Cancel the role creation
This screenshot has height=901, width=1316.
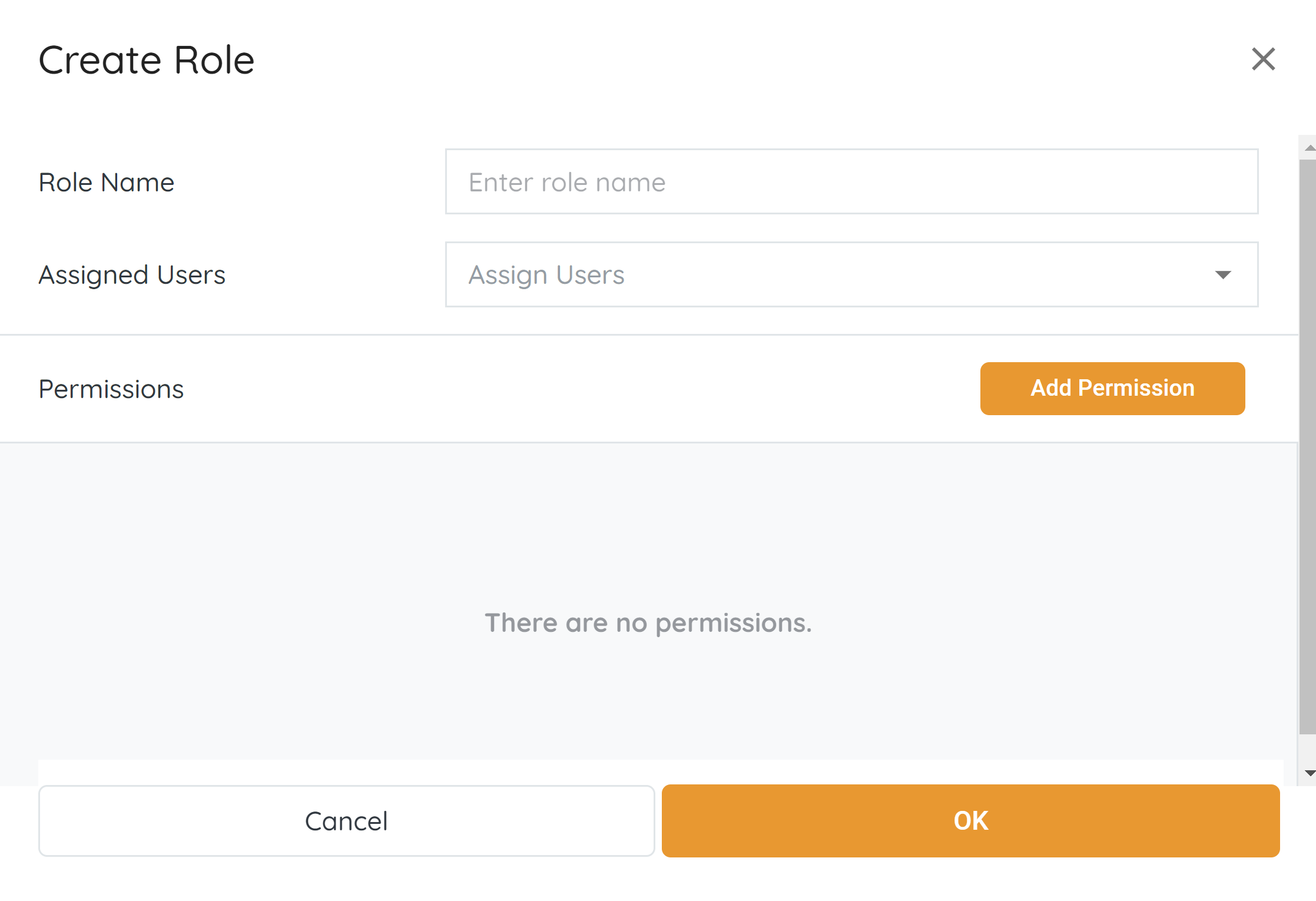pyautogui.click(x=346, y=821)
